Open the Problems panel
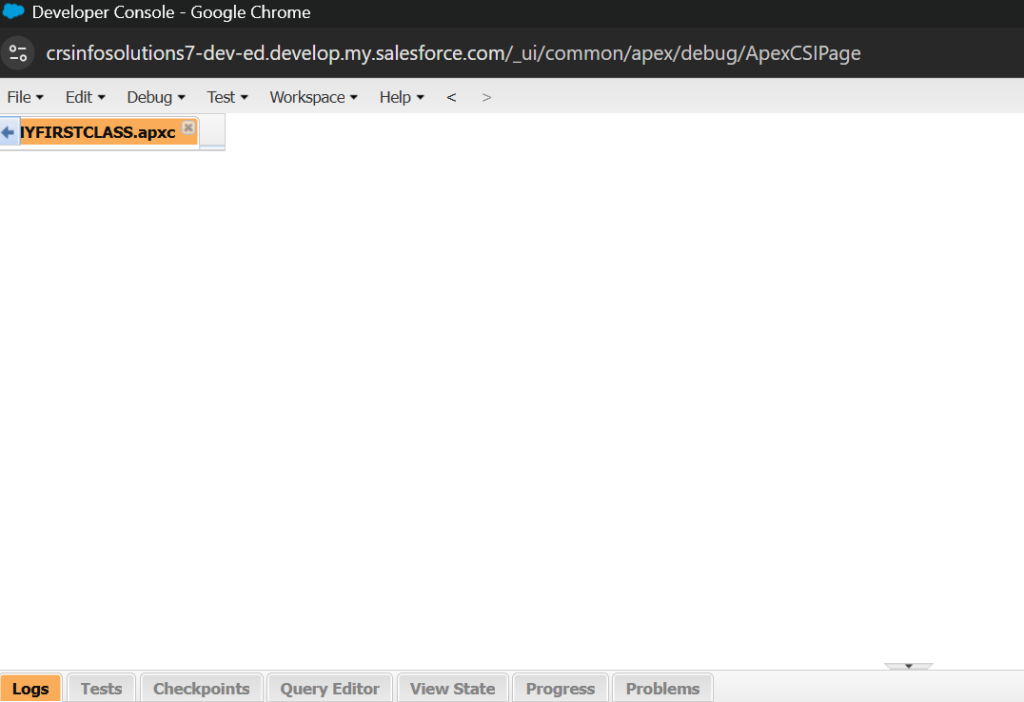 (662, 688)
